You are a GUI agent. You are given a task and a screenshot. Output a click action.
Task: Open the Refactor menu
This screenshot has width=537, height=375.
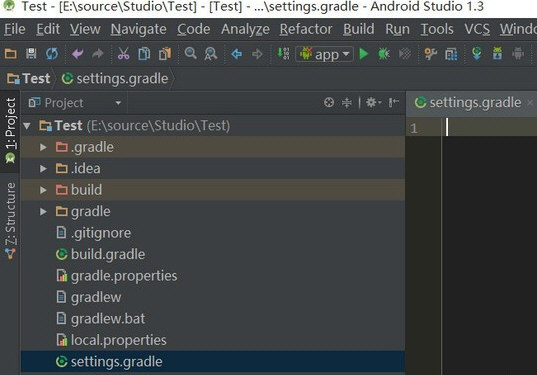(306, 29)
